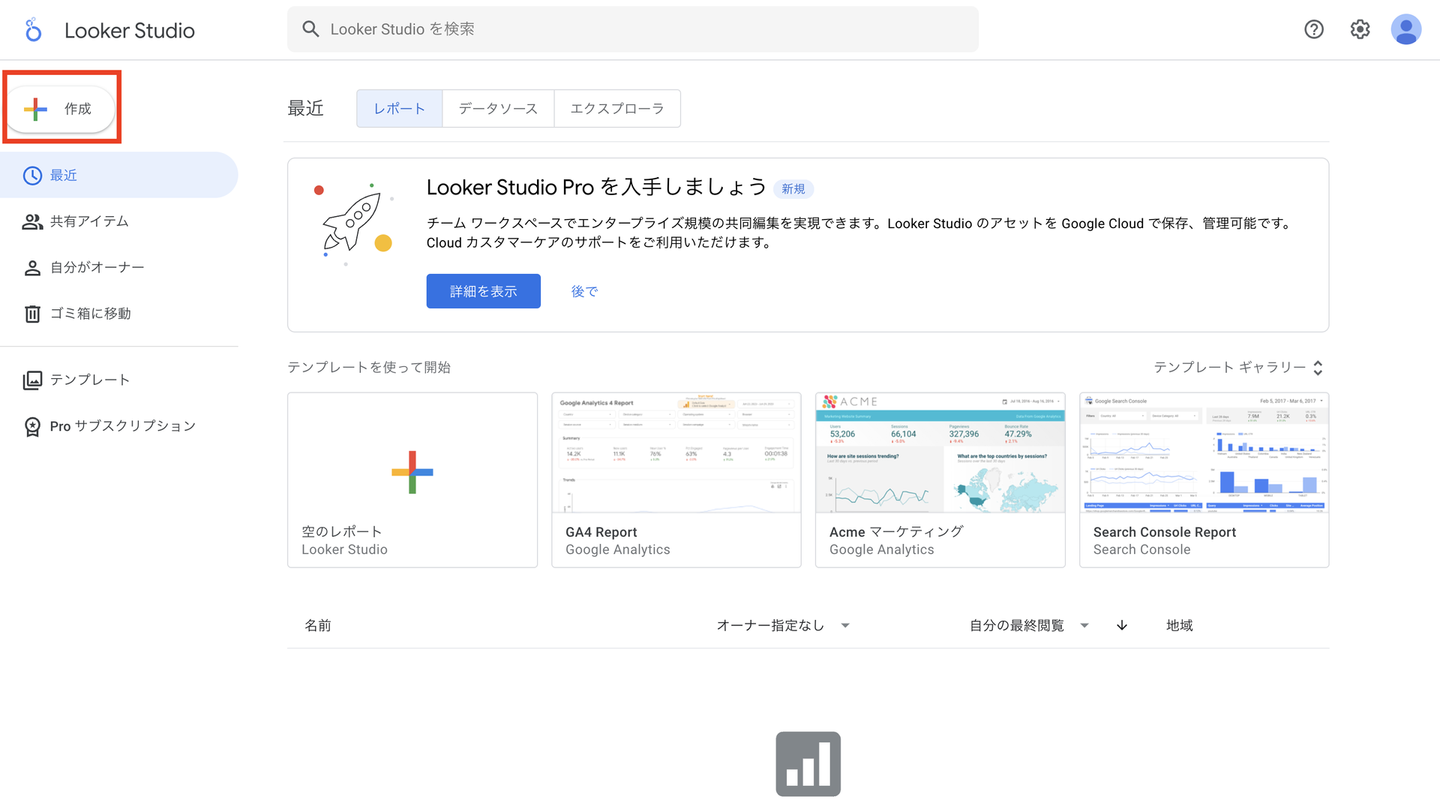Click the テンプレートを使って開始 heading

click(x=369, y=367)
